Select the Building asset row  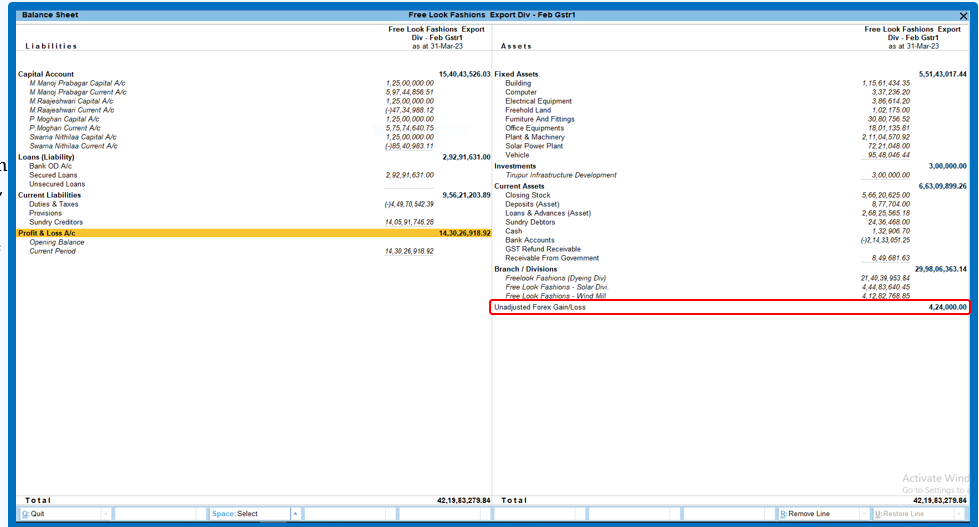pos(518,83)
